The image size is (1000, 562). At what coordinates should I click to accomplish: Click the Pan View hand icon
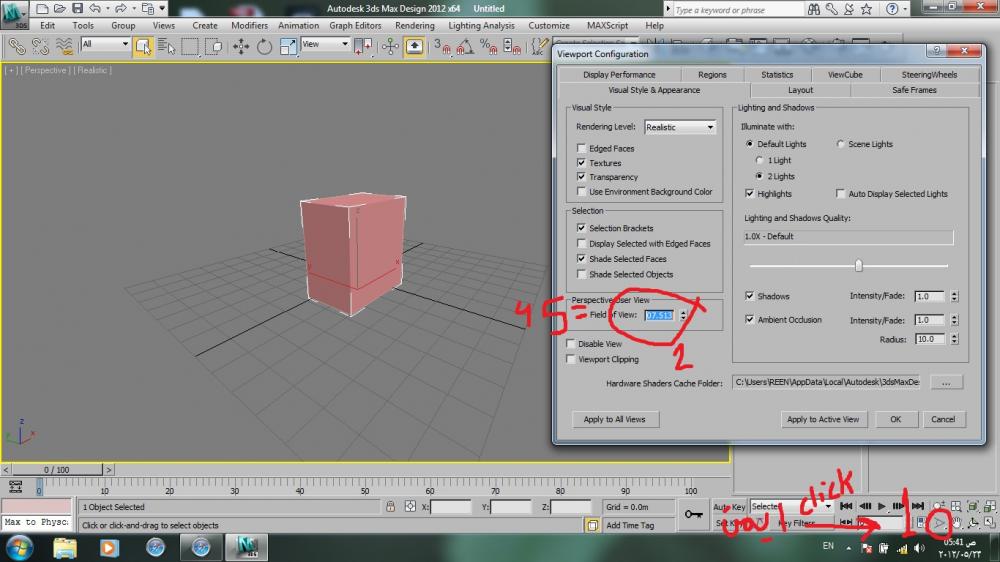tap(957, 523)
